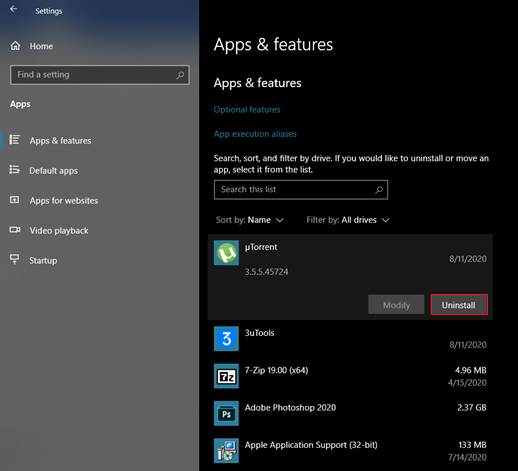Open the Sort by Name dropdown
Screen dimensions: 518x471
click(250, 220)
